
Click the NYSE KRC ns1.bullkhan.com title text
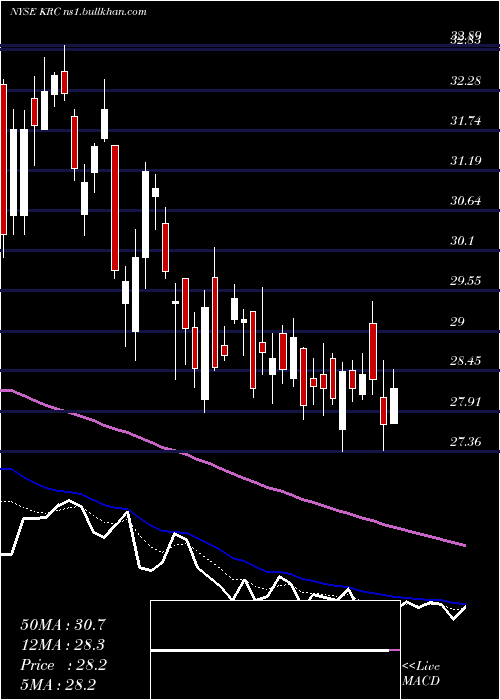point(79,12)
